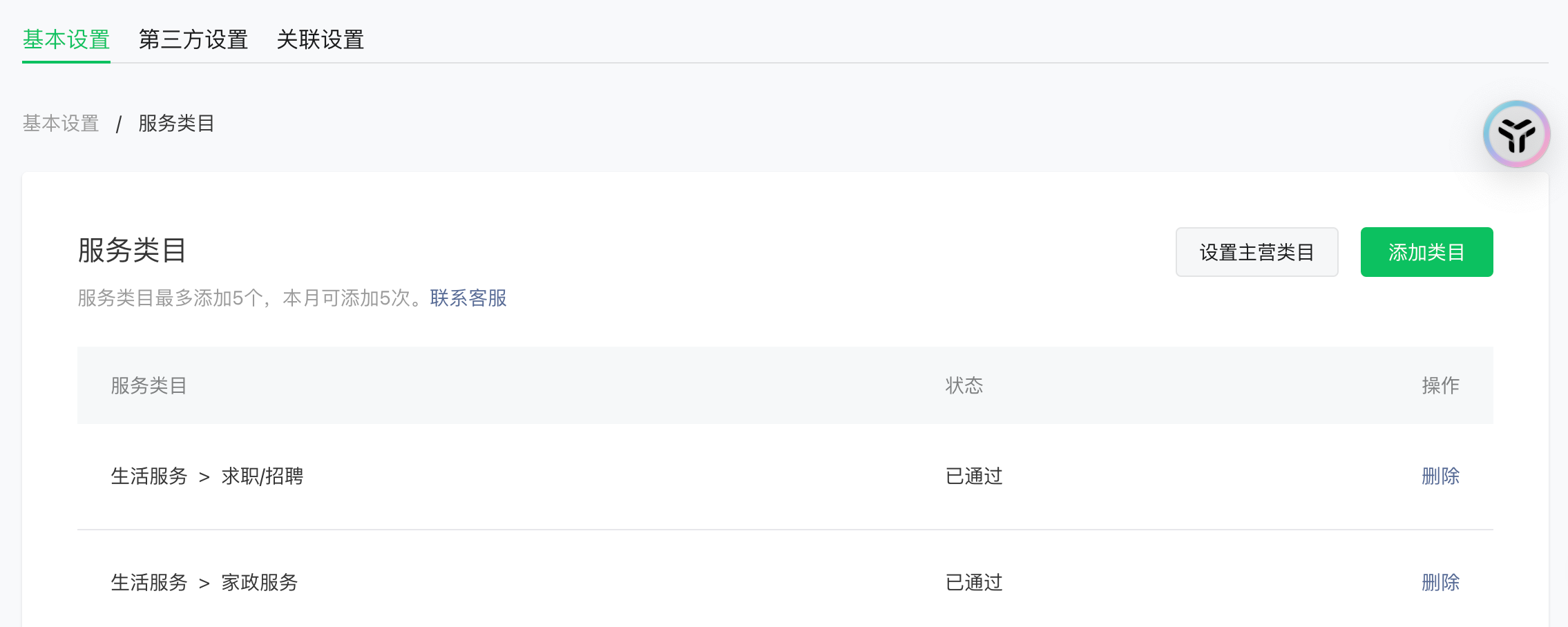
Task: Switch to the 第三方设置 tab
Action: tap(193, 40)
